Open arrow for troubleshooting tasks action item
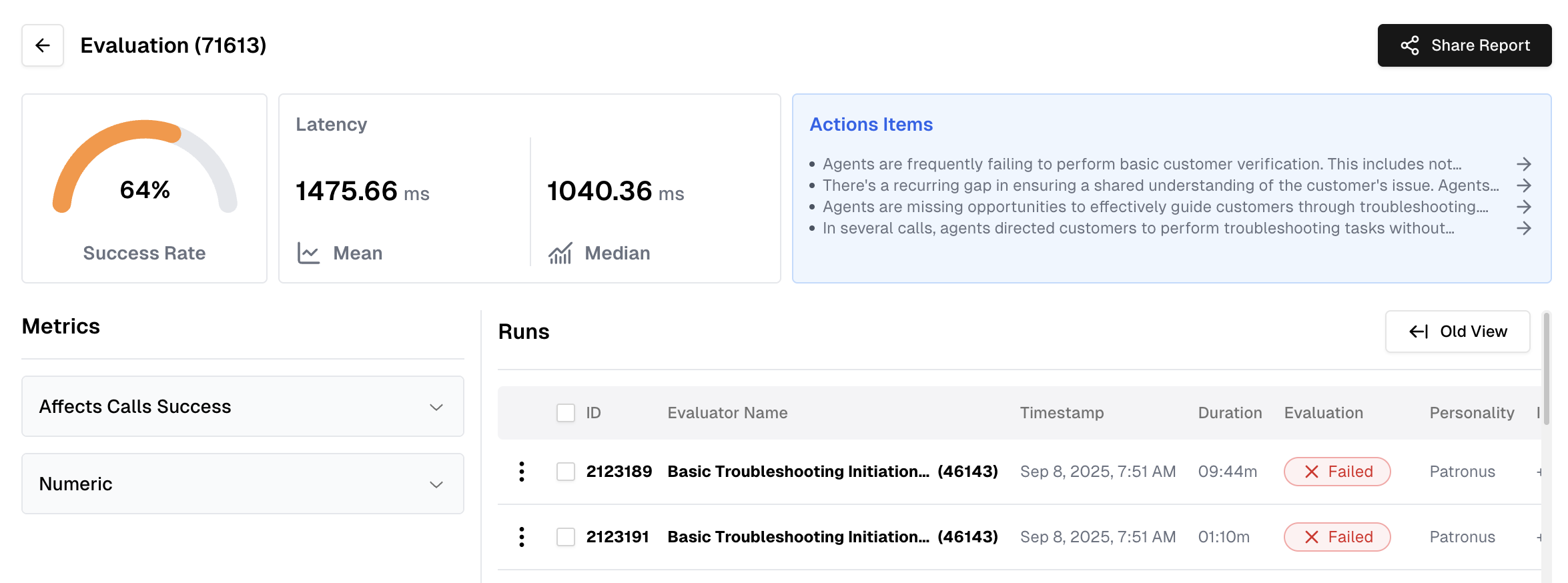Viewport: 1568px width, 583px height. [1523, 228]
